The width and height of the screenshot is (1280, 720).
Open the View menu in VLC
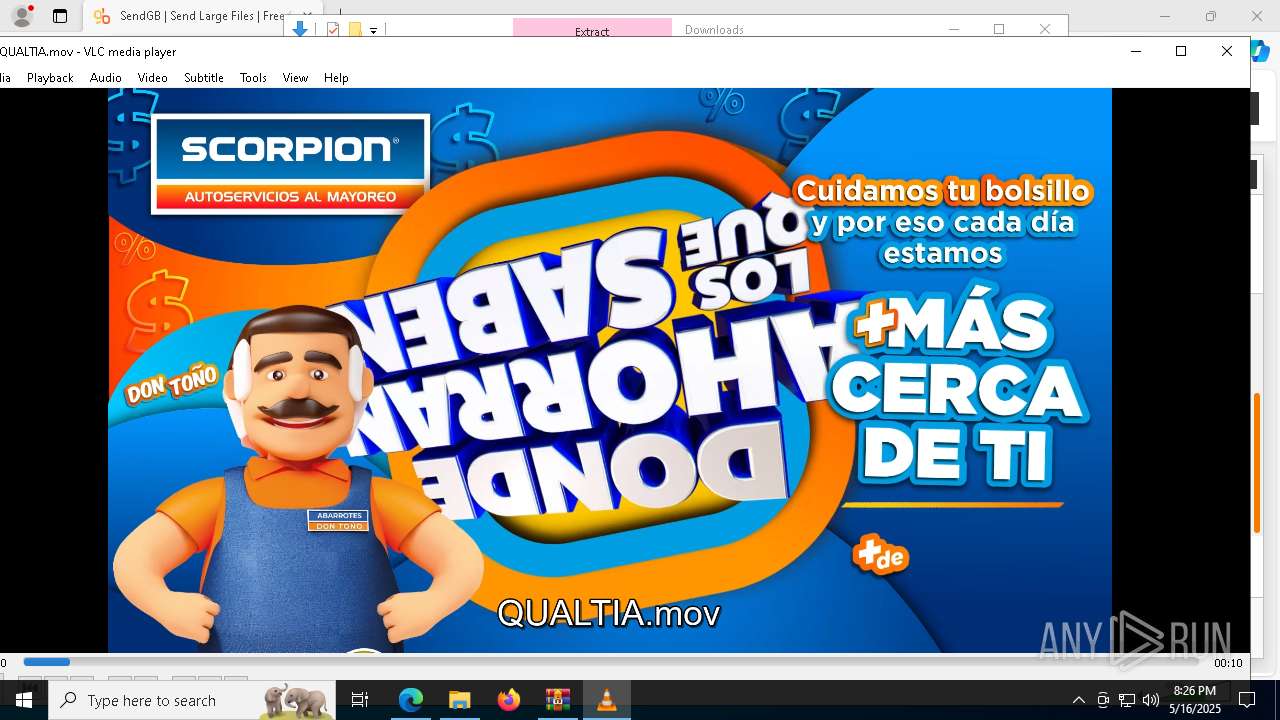pos(295,78)
